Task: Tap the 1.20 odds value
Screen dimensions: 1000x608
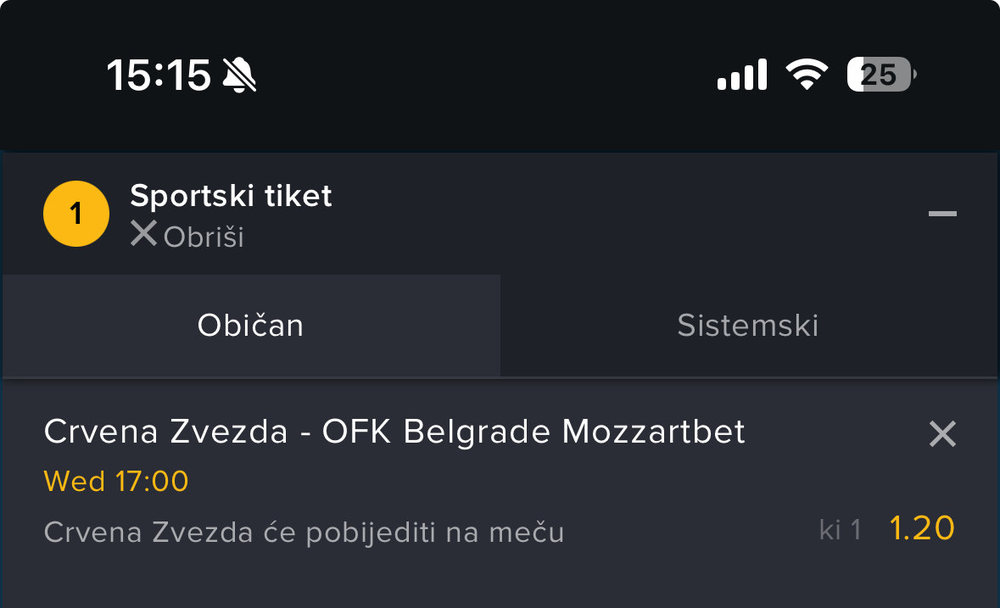Action: pos(922,528)
